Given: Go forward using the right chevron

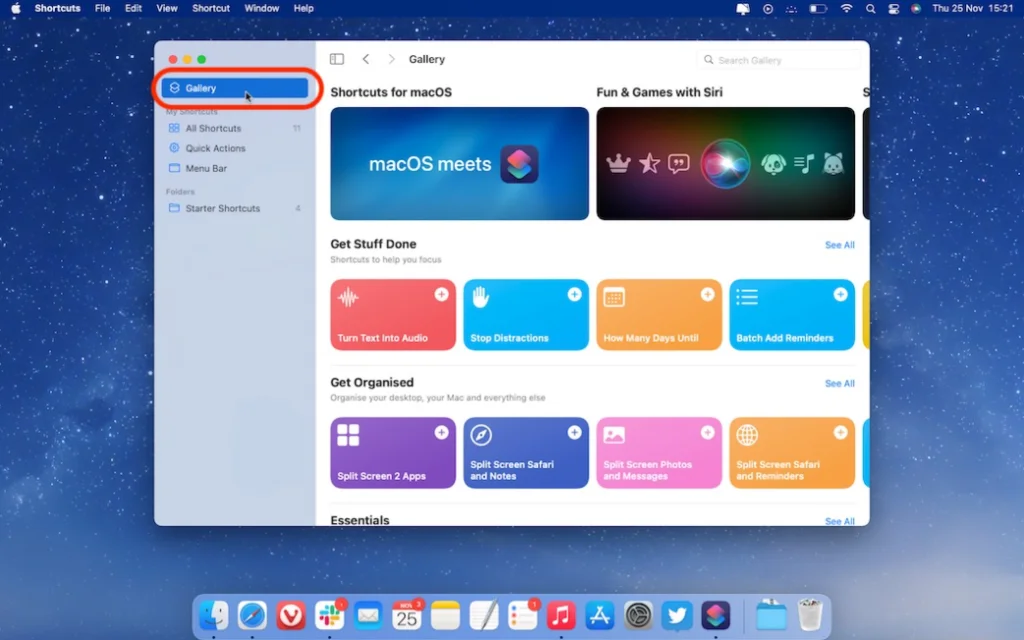Looking at the screenshot, I should (x=391, y=59).
